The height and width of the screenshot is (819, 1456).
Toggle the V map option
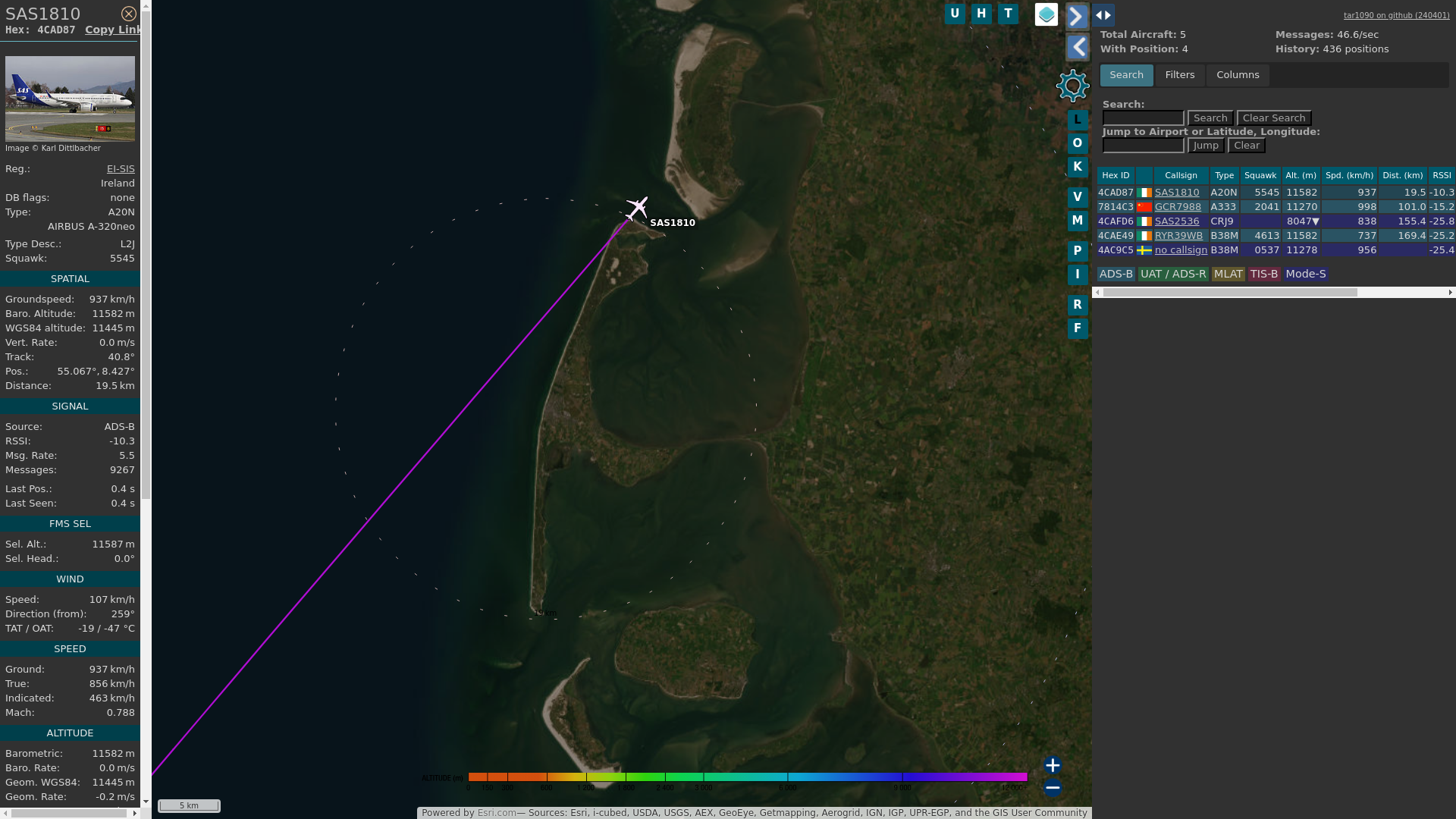1078,197
